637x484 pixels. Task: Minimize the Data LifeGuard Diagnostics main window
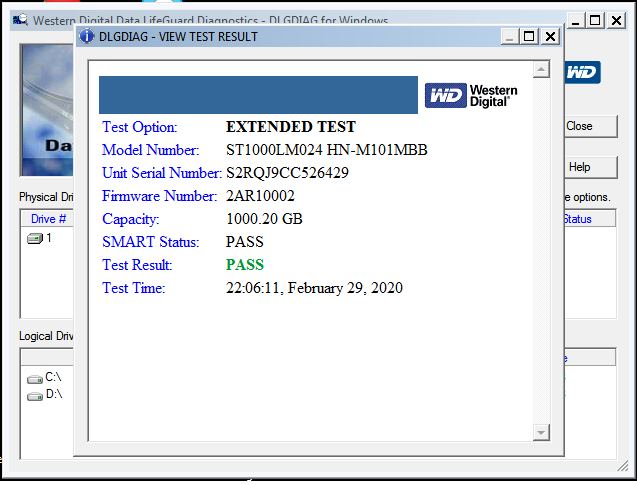[575, 20]
